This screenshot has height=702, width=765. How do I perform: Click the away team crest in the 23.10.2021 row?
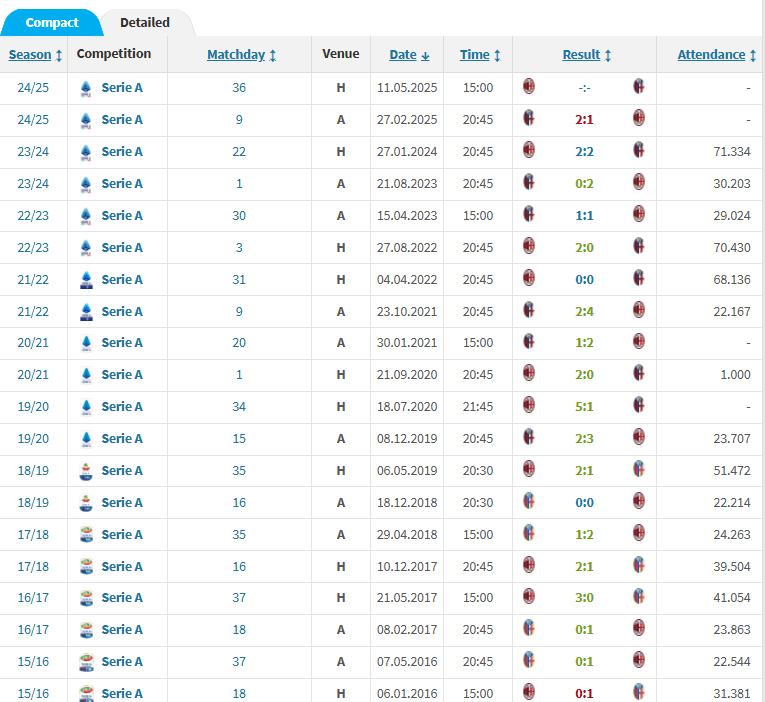(x=639, y=310)
